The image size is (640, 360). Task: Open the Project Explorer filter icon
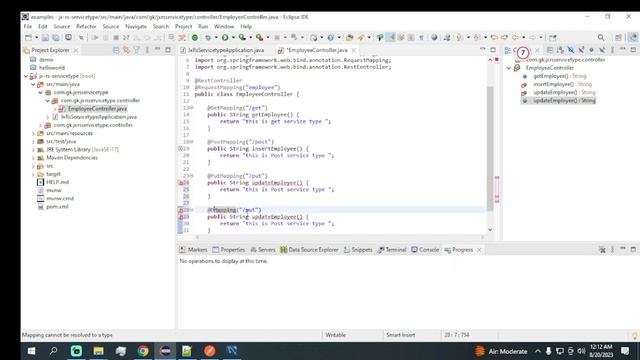tap(137, 50)
